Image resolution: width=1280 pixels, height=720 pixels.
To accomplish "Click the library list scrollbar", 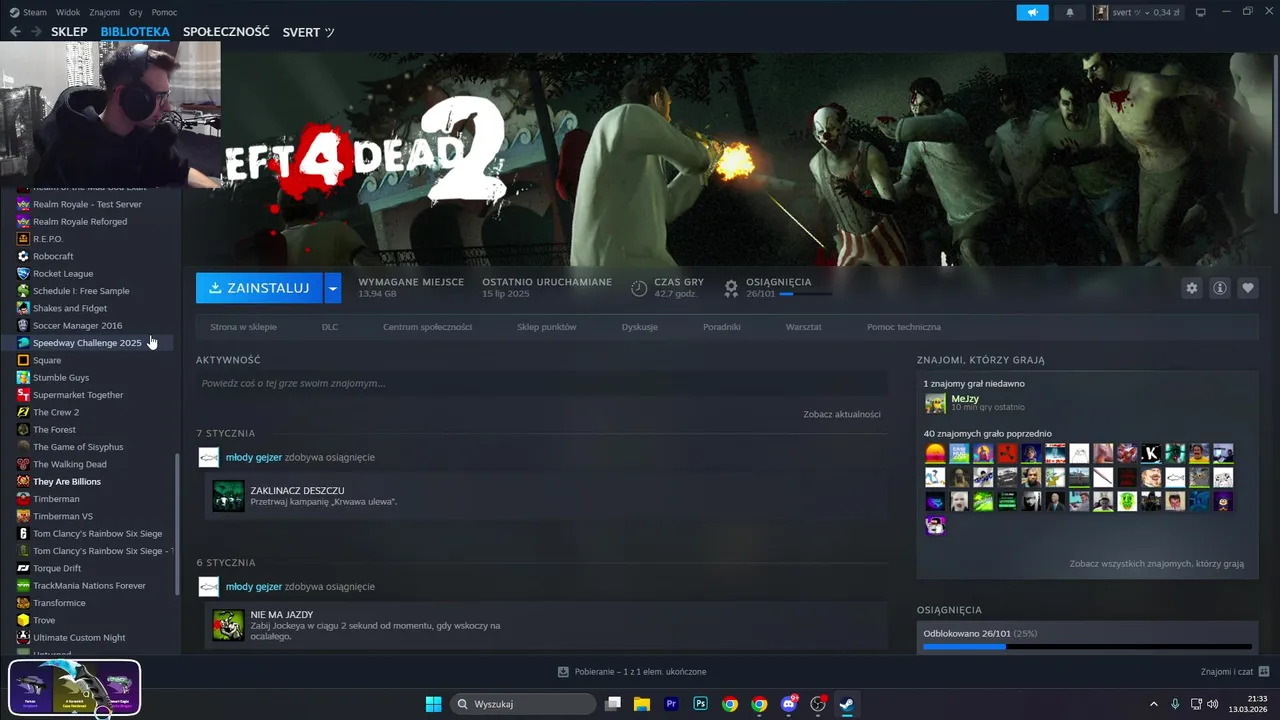I will click(x=178, y=524).
